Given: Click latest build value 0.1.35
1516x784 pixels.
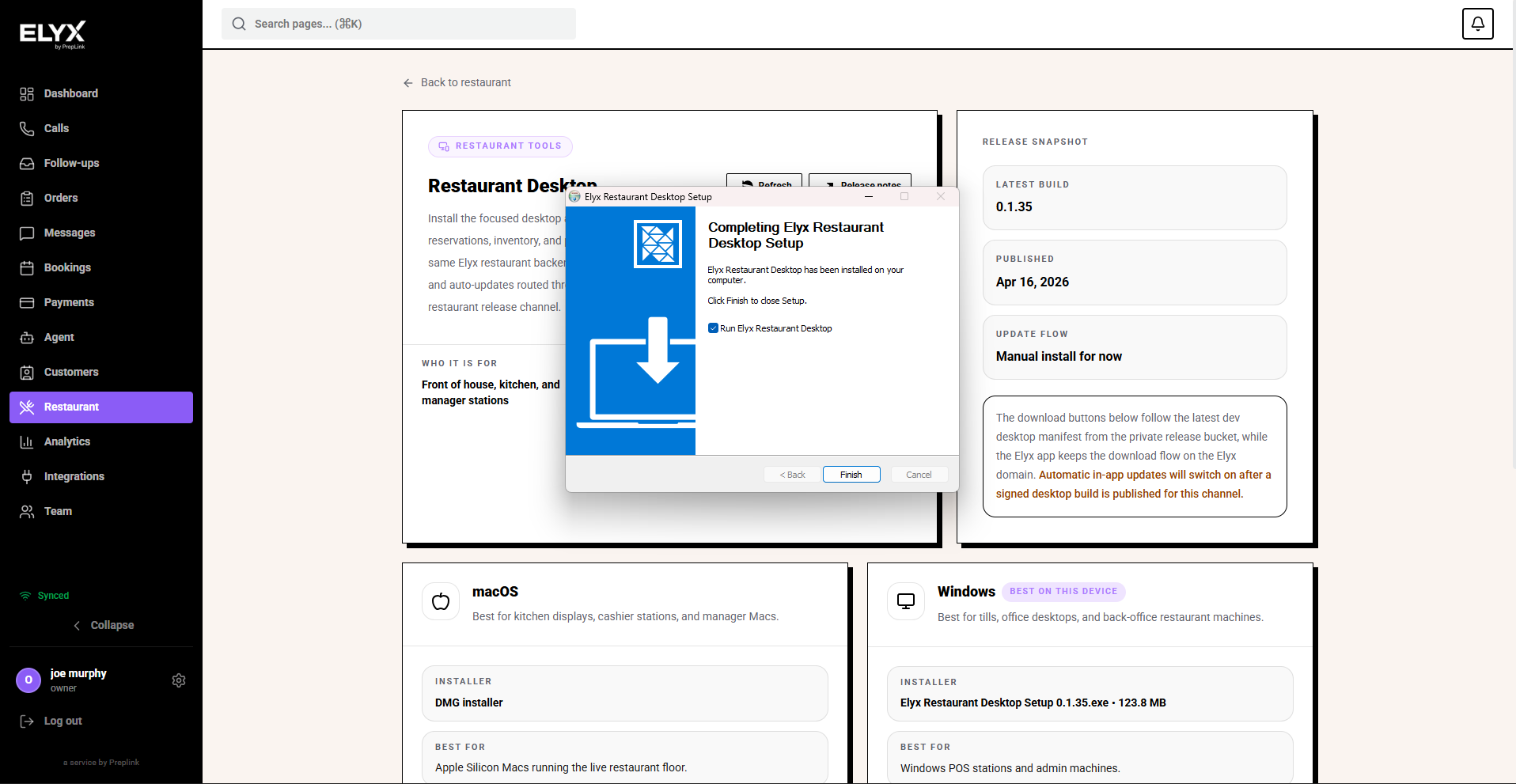Looking at the screenshot, I should point(1014,207).
